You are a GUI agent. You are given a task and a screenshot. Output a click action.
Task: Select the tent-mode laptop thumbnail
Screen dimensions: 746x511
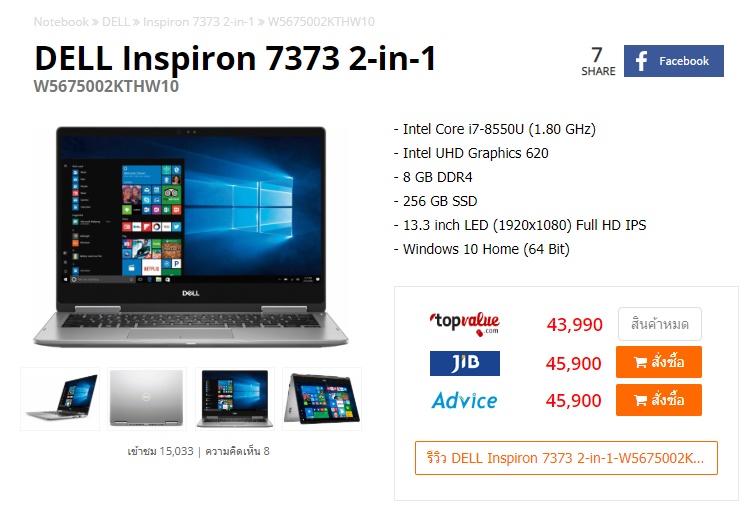coord(322,399)
